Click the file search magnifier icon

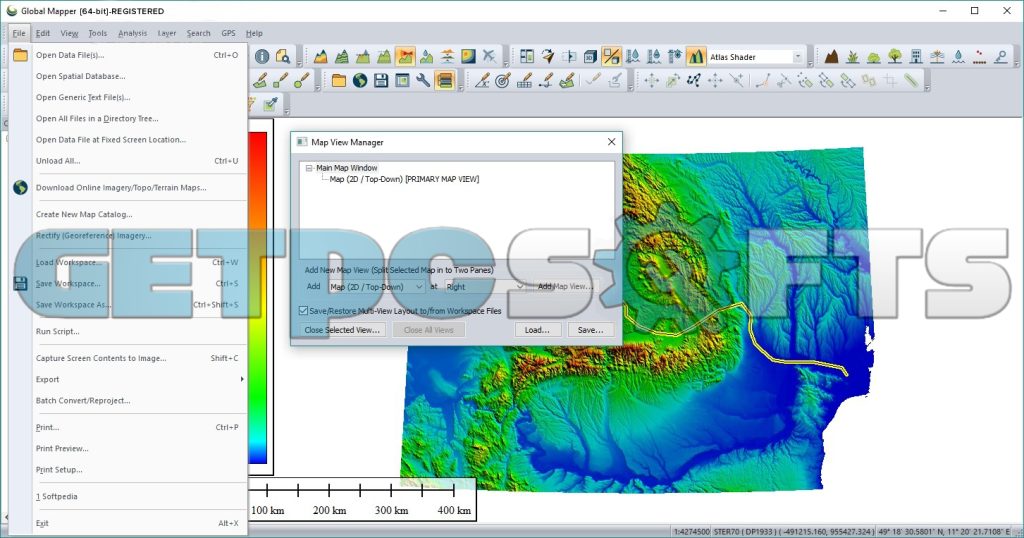tap(283, 56)
